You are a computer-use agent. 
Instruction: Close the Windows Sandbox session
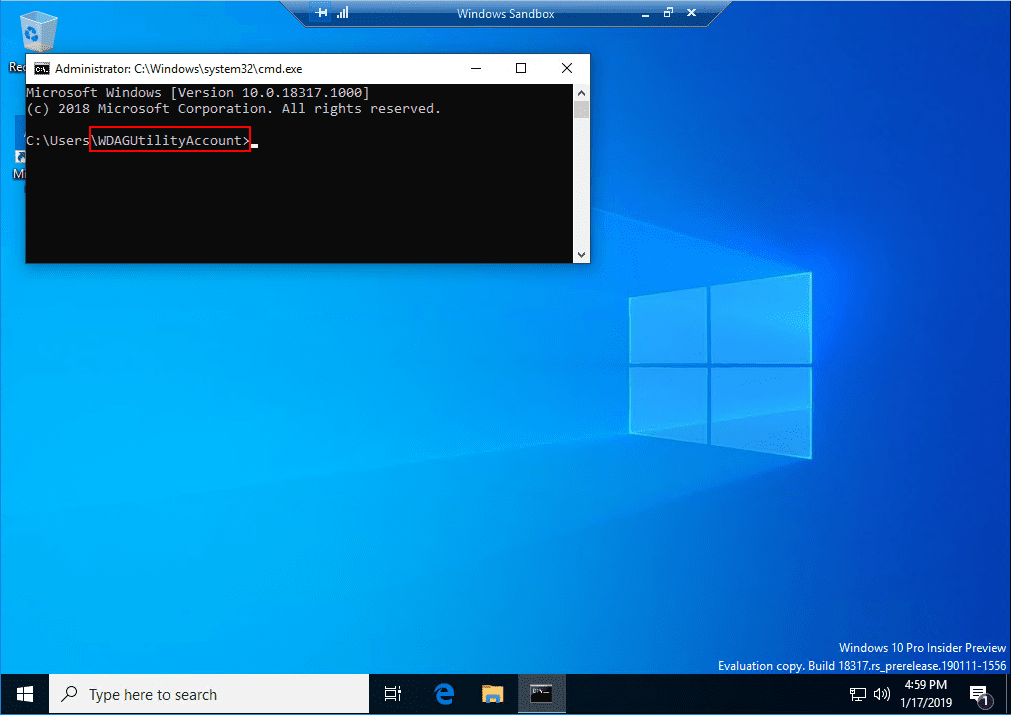point(692,13)
